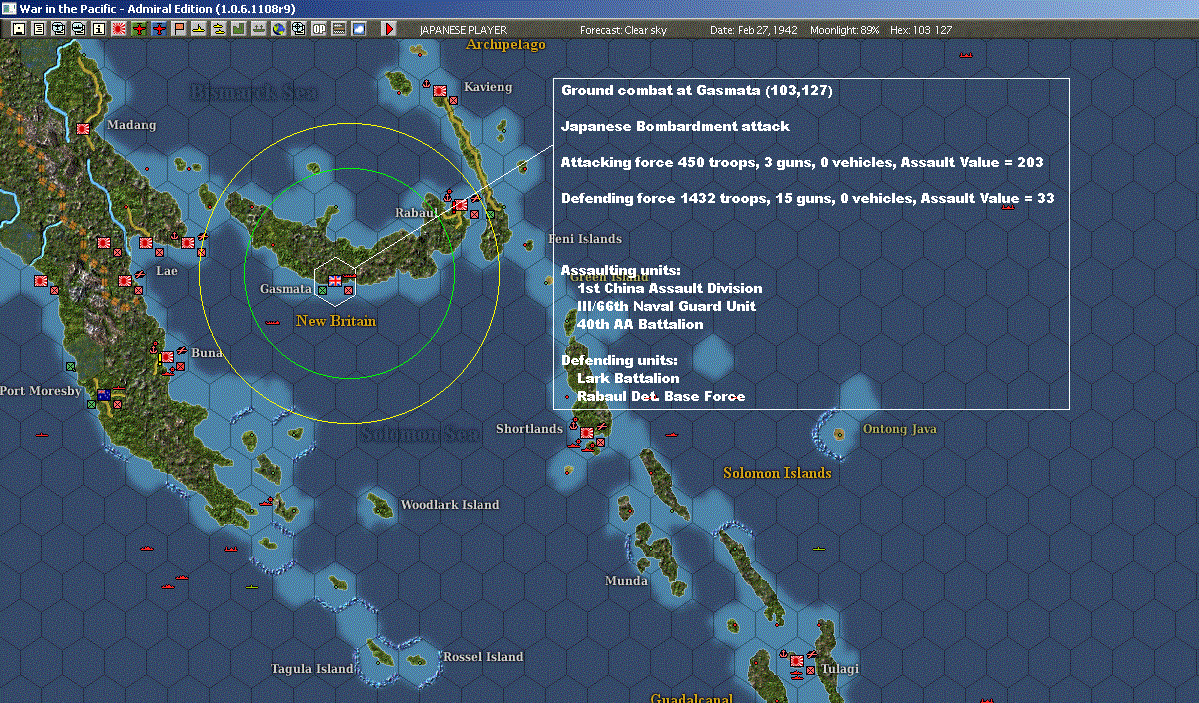This screenshot has width=1199, height=703.
Task: Select the Japanese base flag at Buna
Action: point(167,357)
